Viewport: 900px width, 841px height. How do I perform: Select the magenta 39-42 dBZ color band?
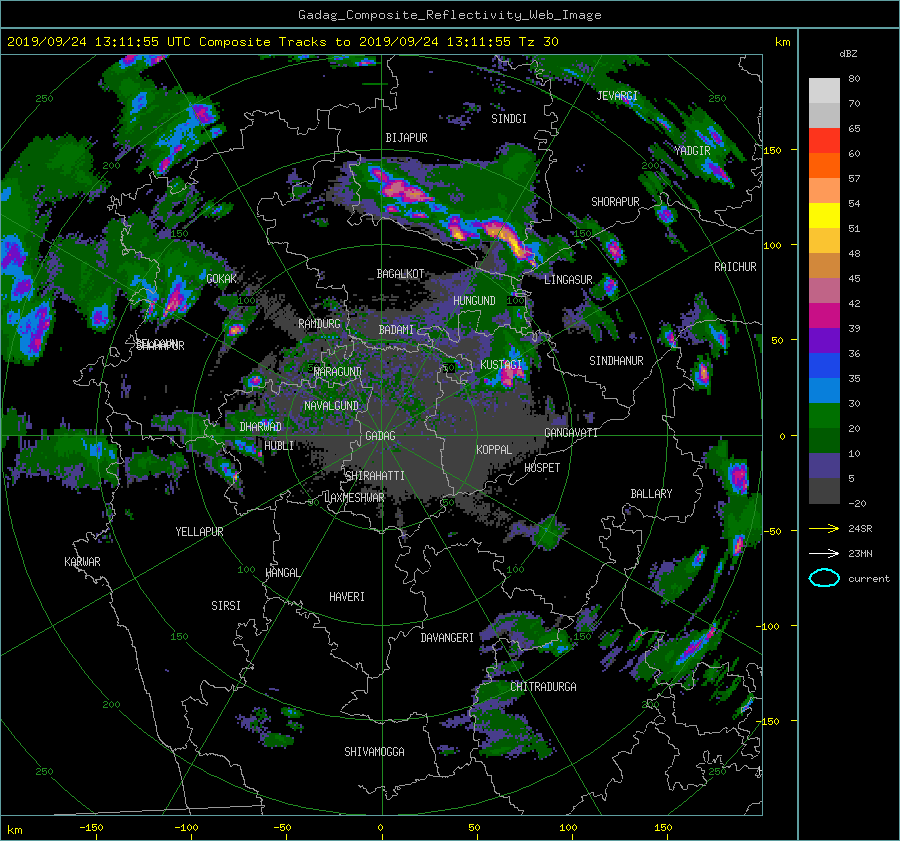pos(824,316)
